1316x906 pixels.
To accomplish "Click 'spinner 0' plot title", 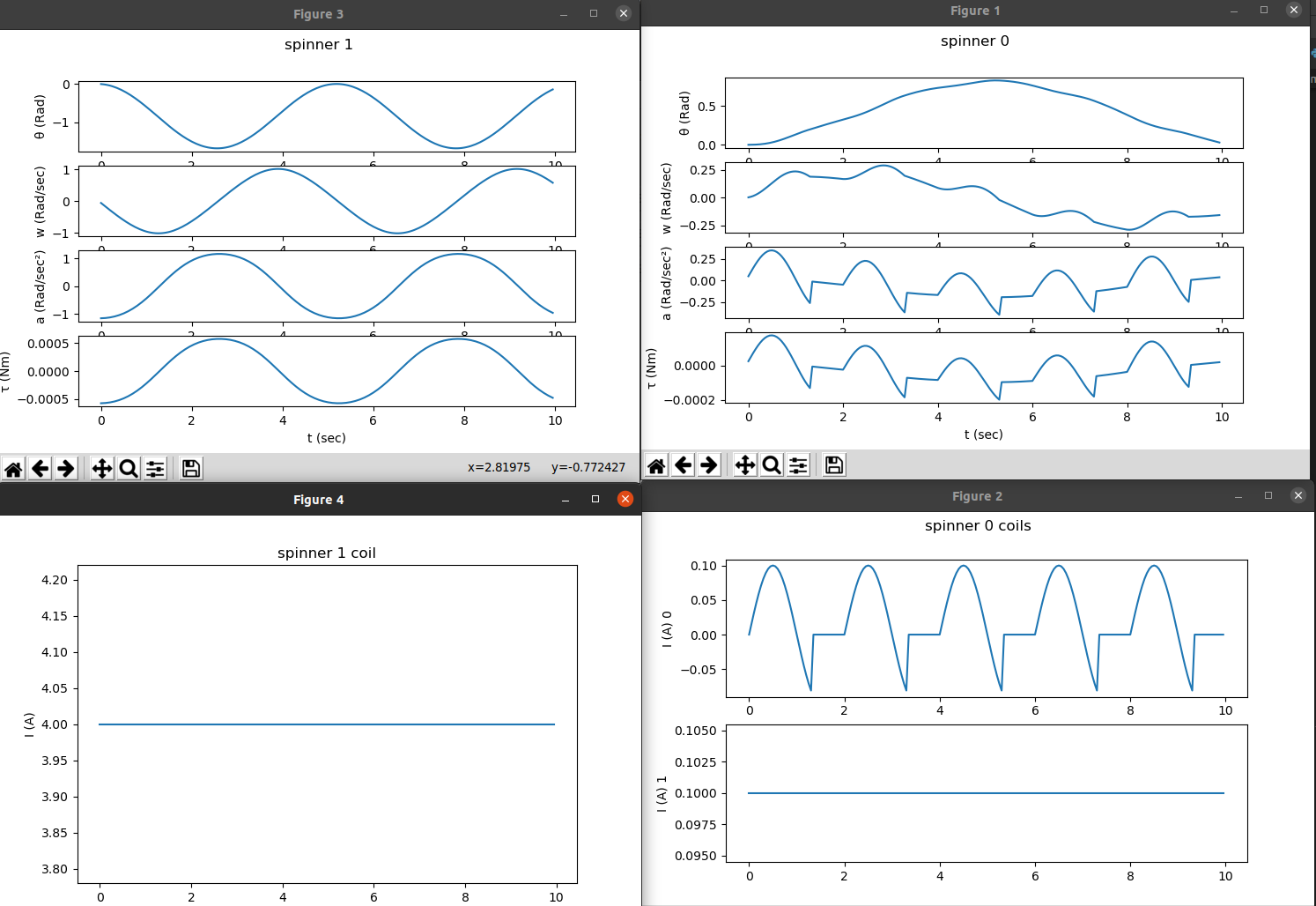I will coord(975,41).
